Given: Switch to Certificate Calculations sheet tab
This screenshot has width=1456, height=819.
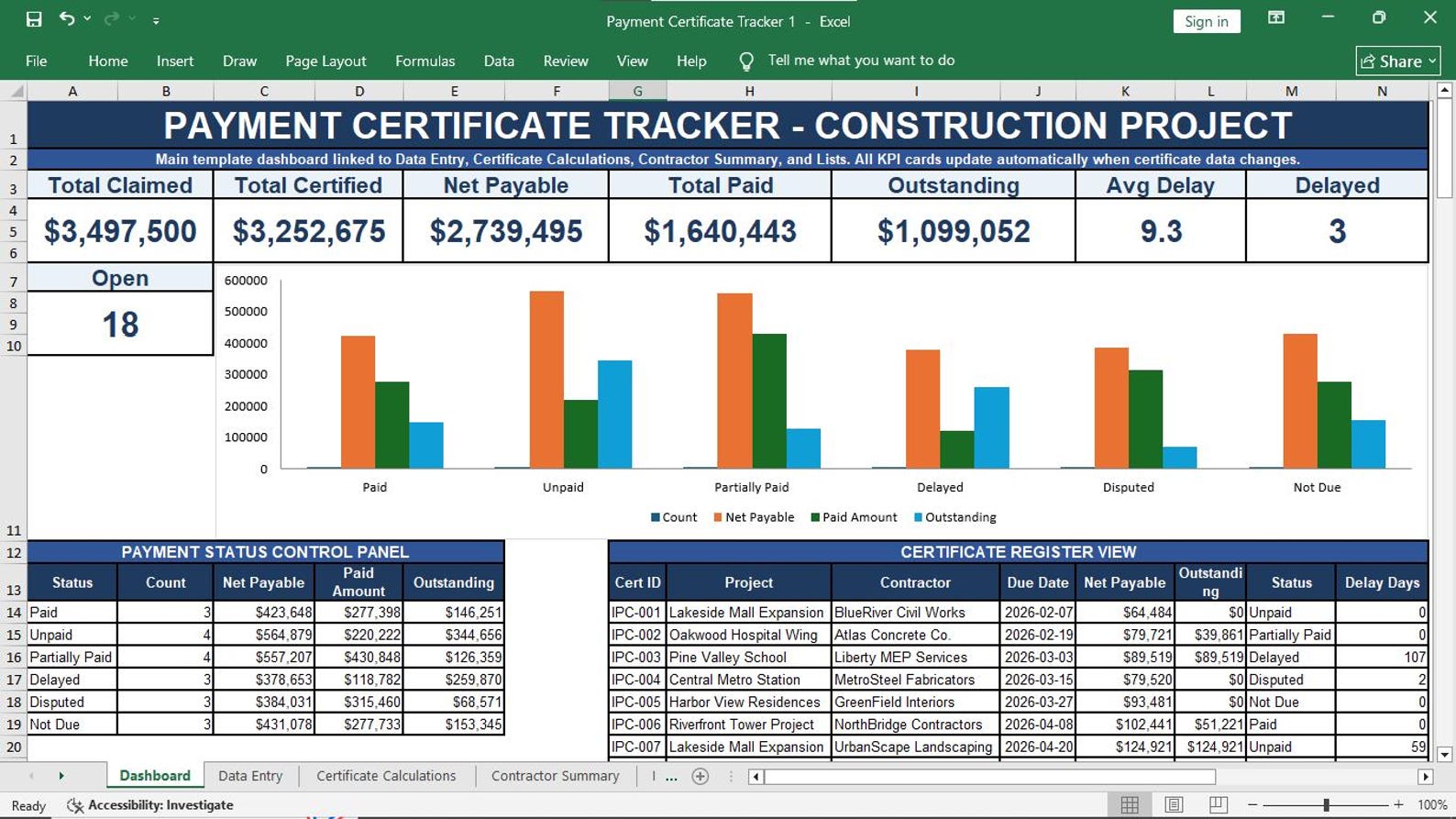Looking at the screenshot, I should tap(386, 775).
